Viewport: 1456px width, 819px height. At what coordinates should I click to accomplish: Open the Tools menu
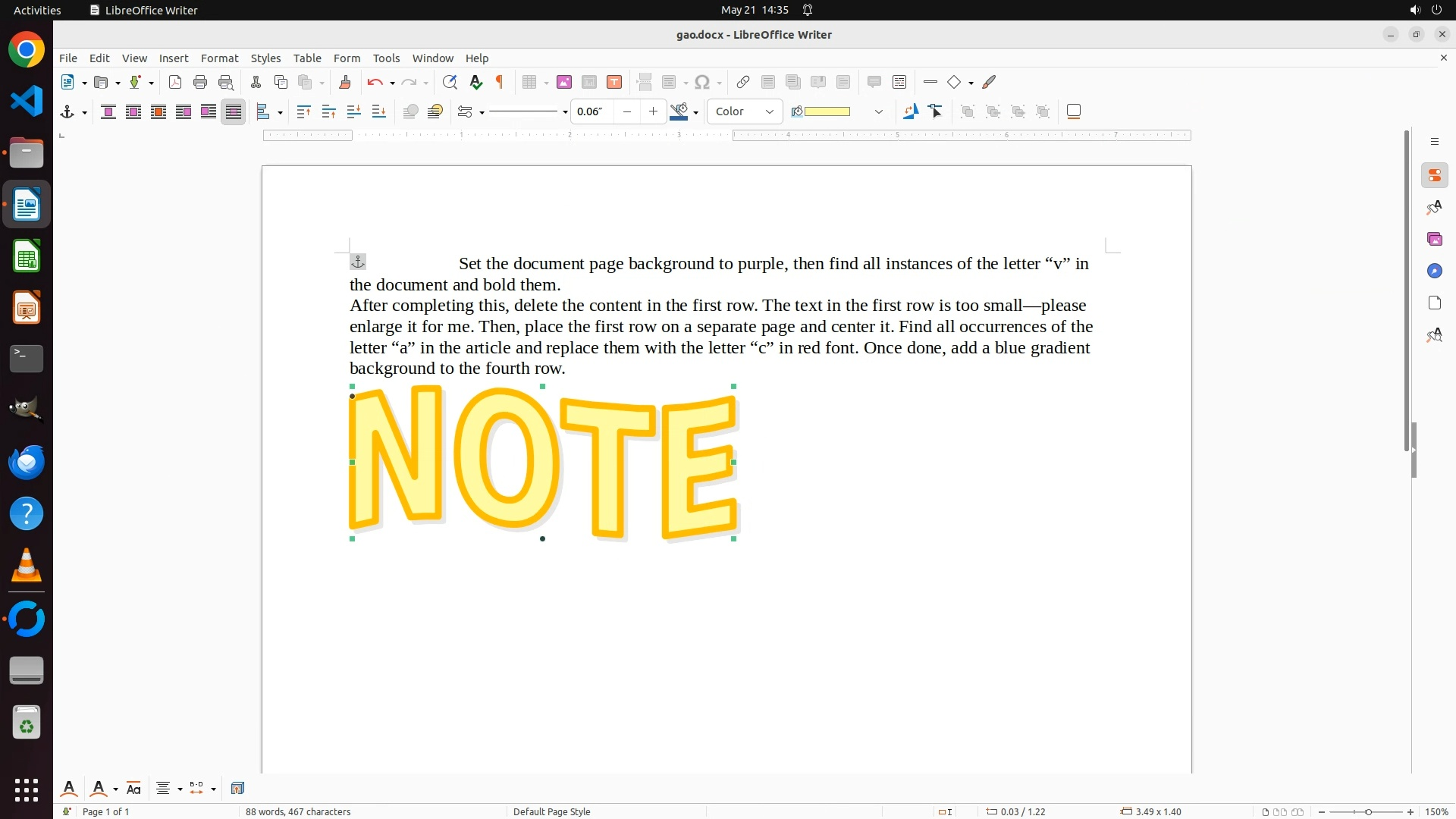(386, 58)
